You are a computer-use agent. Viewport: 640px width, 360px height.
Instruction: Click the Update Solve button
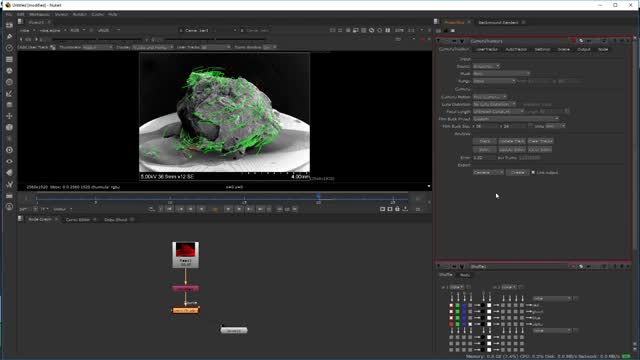coord(512,150)
